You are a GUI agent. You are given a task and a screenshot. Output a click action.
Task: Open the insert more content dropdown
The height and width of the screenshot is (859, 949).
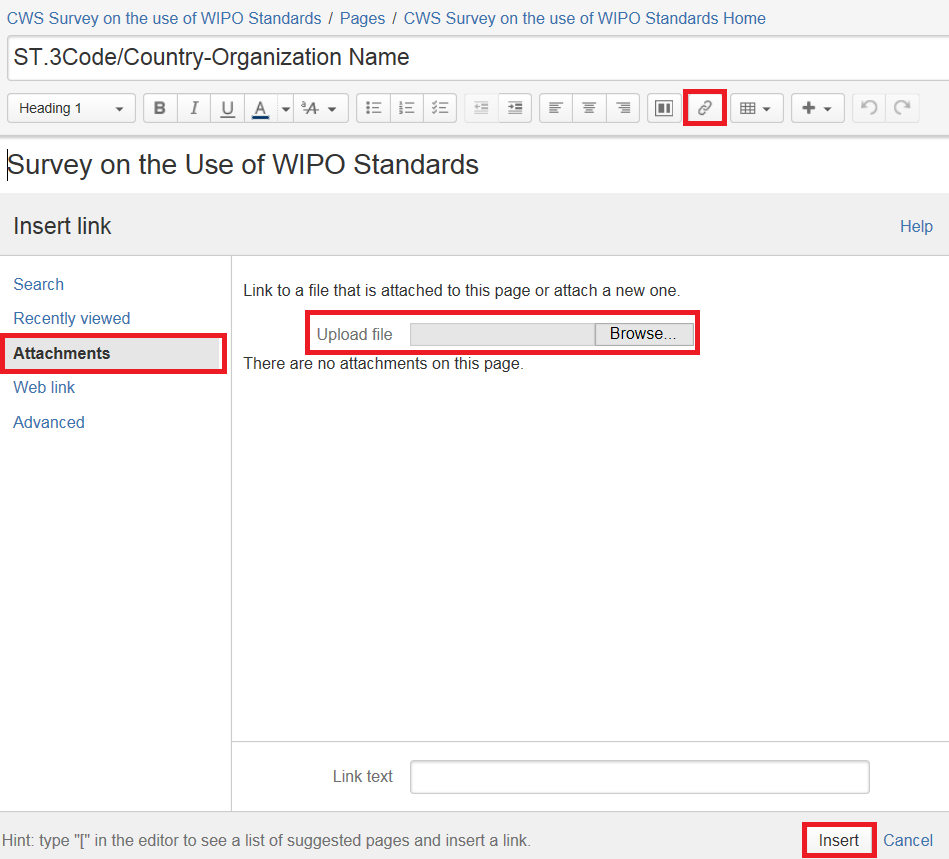(817, 108)
